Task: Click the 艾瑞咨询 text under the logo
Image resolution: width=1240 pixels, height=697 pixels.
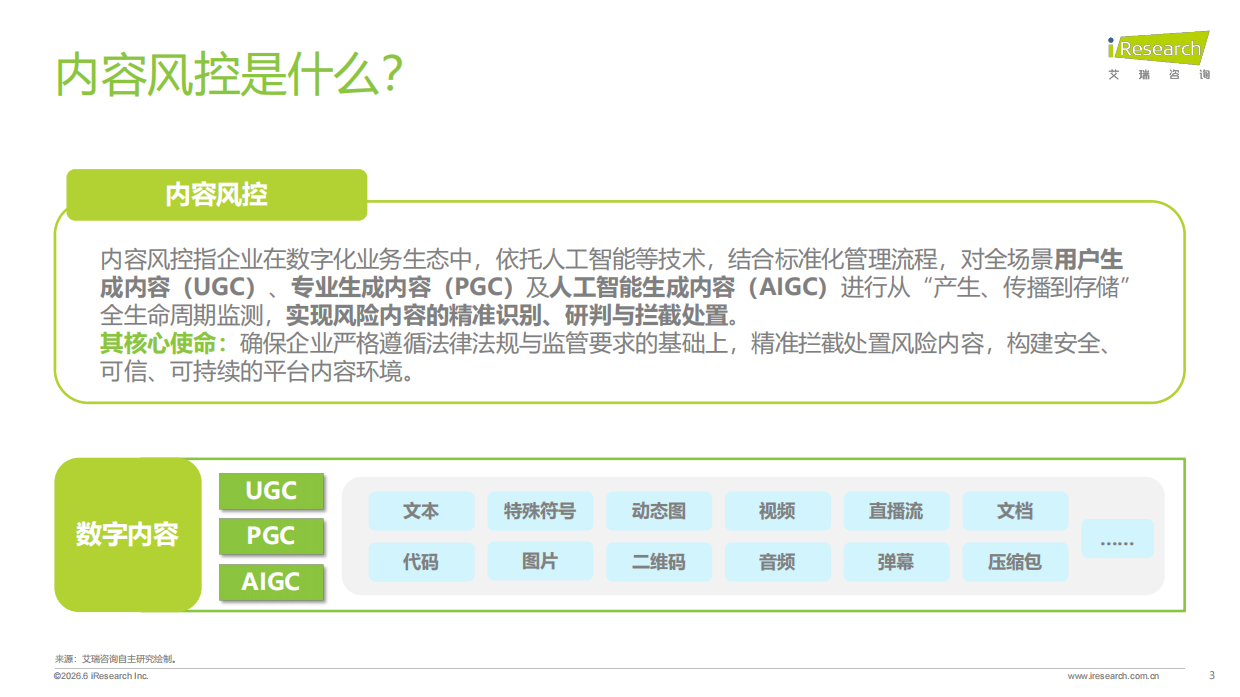Action: coord(1159,76)
